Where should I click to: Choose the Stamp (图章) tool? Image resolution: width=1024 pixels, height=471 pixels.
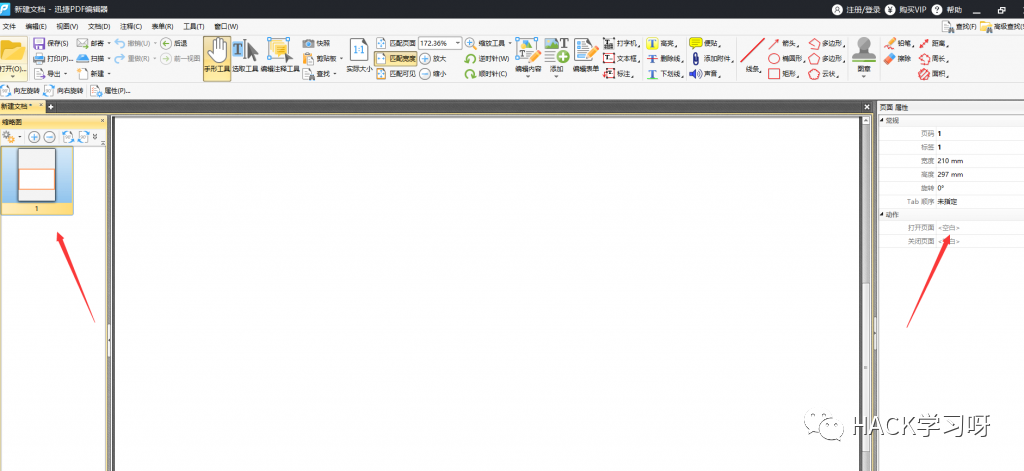pos(864,57)
